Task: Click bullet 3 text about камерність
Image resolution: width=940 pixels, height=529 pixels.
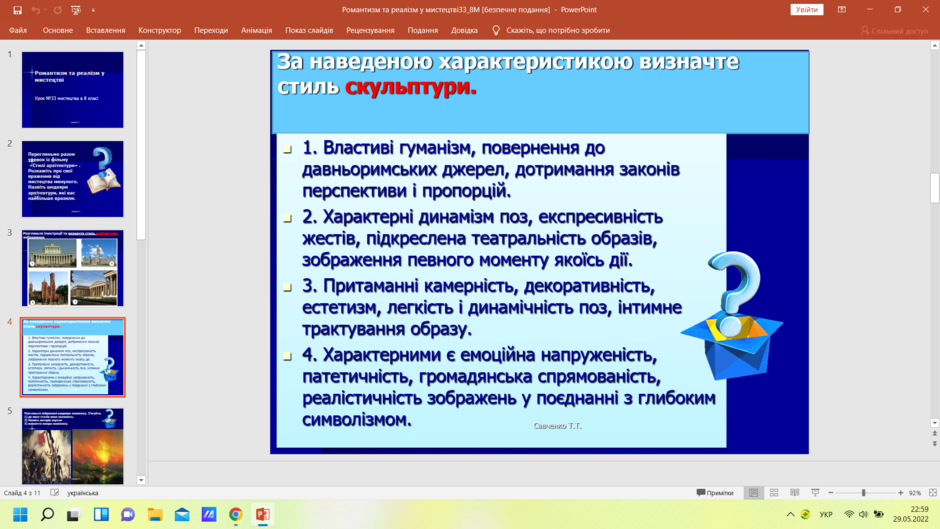Action: (x=492, y=307)
